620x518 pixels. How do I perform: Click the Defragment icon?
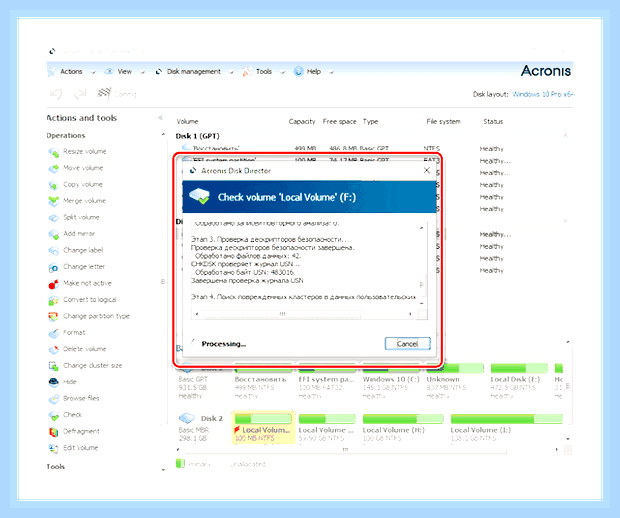[54, 432]
